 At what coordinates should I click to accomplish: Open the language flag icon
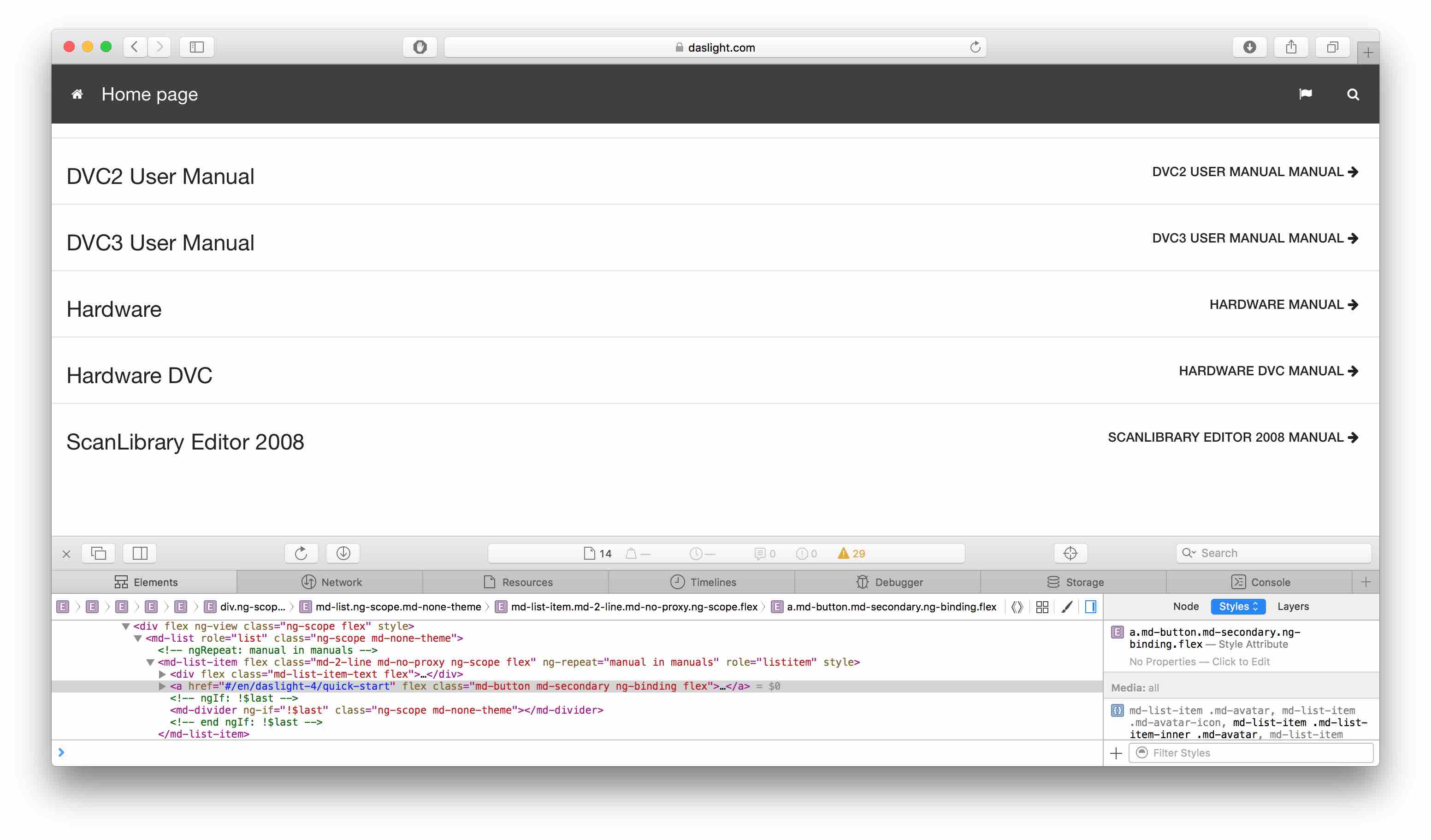pos(1306,94)
